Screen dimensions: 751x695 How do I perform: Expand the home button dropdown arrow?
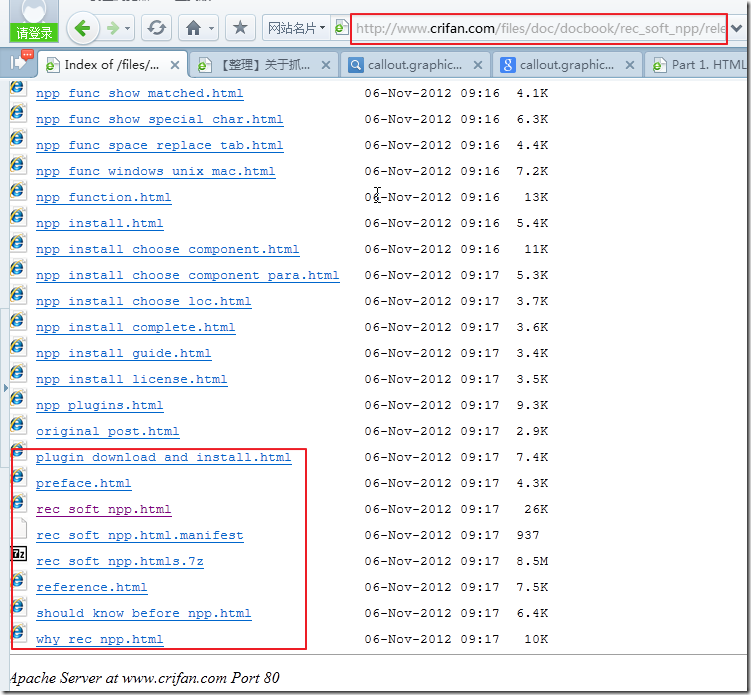tap(211, 28)
